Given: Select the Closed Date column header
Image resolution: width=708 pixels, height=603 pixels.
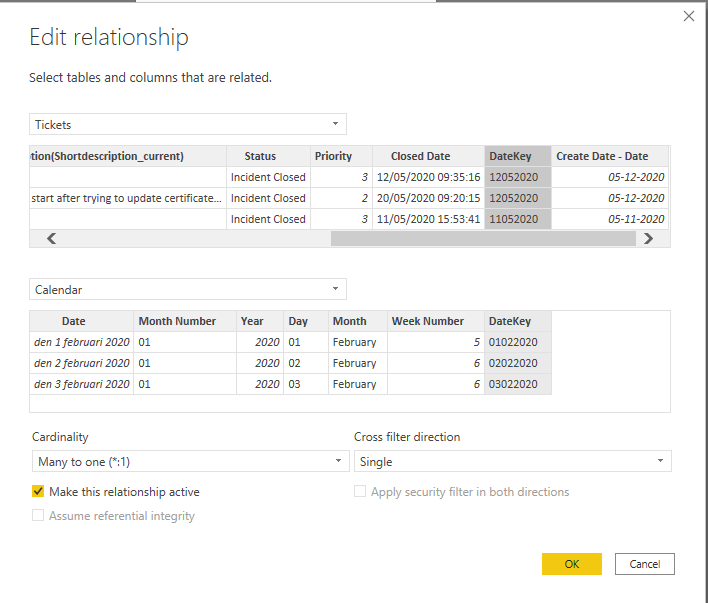Looking at the screenshot, I should (429, 156).
